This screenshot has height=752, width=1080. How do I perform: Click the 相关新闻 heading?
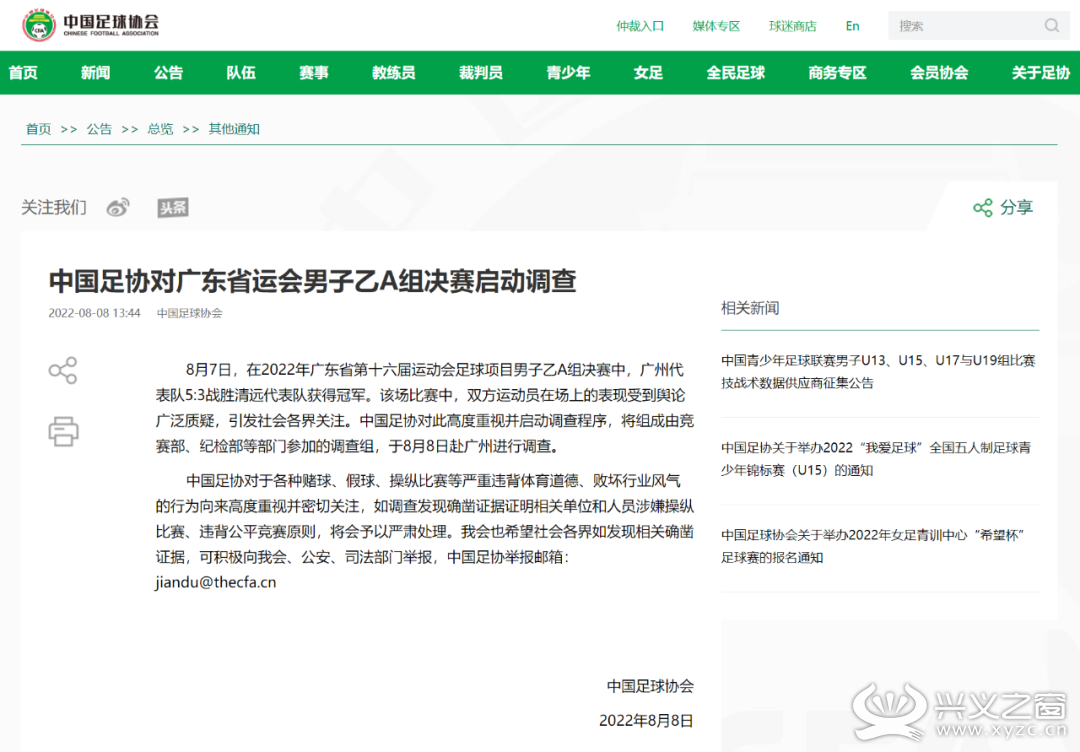tap(750, 308)
